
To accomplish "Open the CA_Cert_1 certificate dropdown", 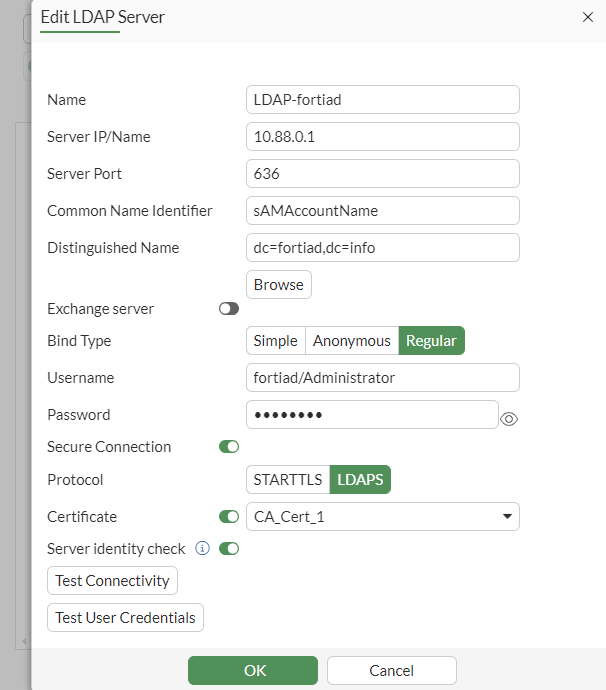I will click(x=382, y=517).
